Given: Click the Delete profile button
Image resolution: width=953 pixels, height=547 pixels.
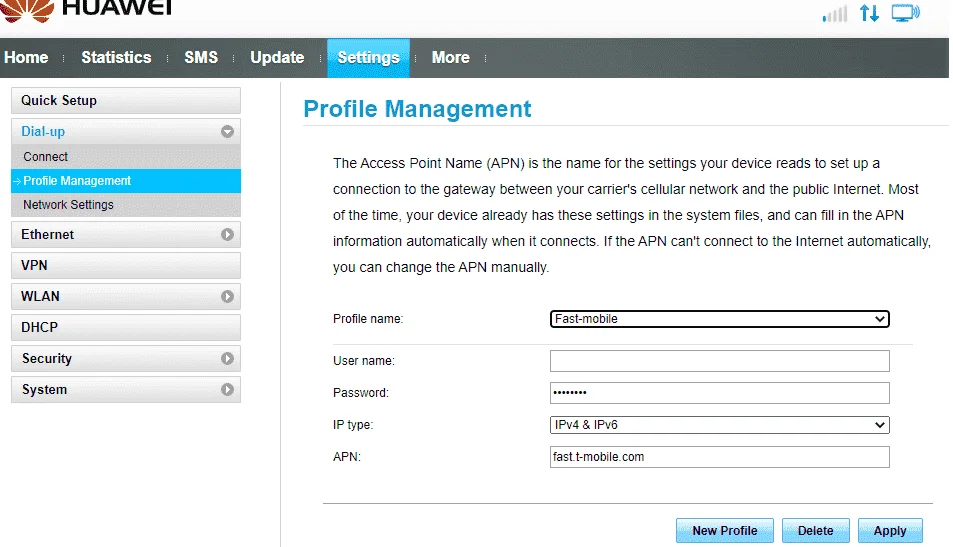Looking at the screenshot, I should (x=815, y=531).
